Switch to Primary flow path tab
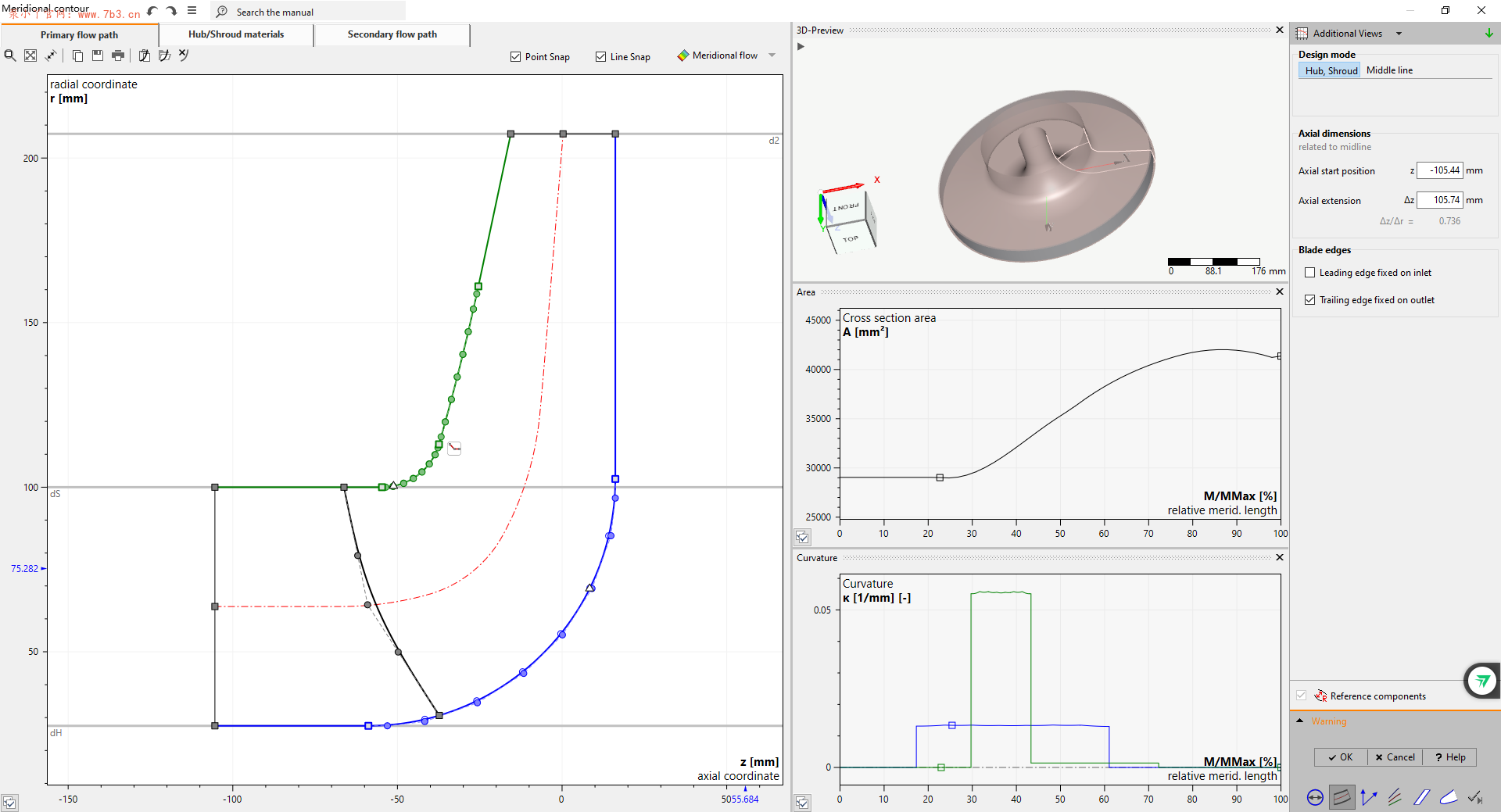Screen dimensions: 1501x812 click(x=80, y=35)
